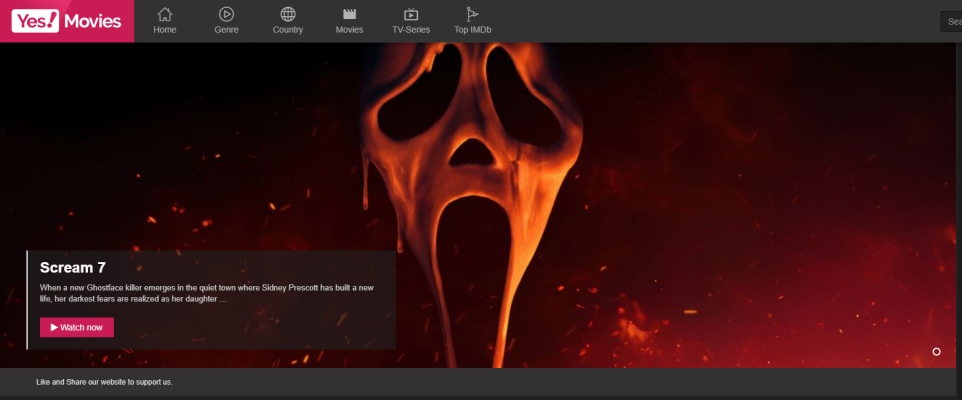Click the Genre play-circle icon
962x400 pixels.
(226, 14)
